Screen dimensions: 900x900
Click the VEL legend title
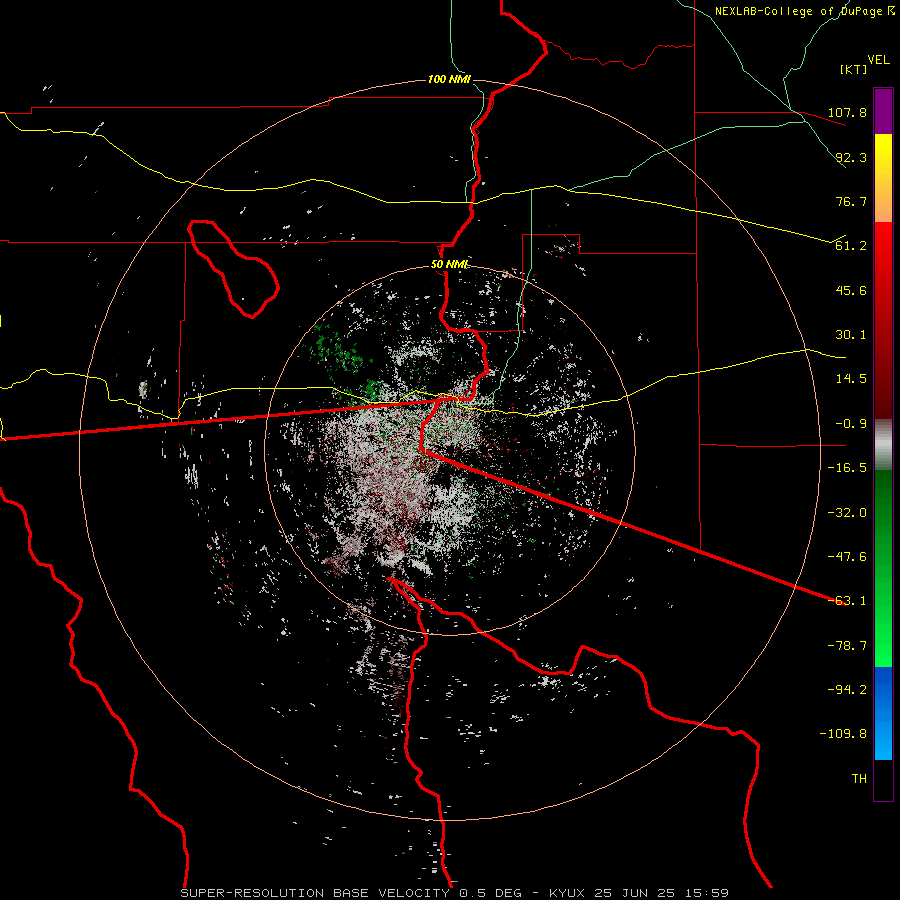(878, 60)
